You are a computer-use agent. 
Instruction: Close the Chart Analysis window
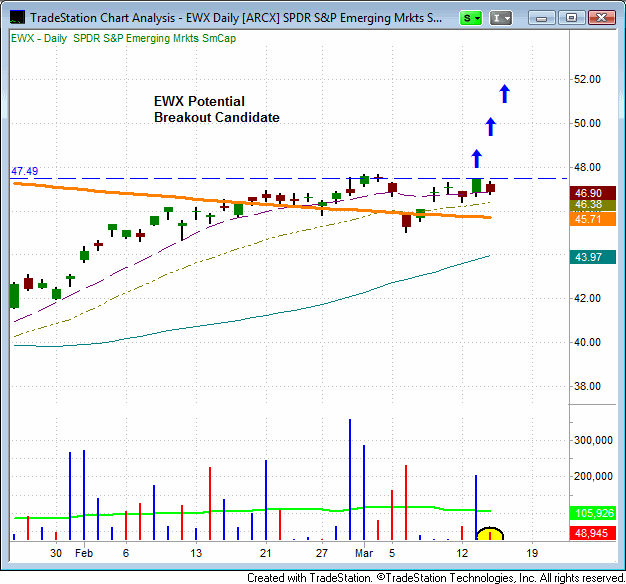click(x=598, y=17)
